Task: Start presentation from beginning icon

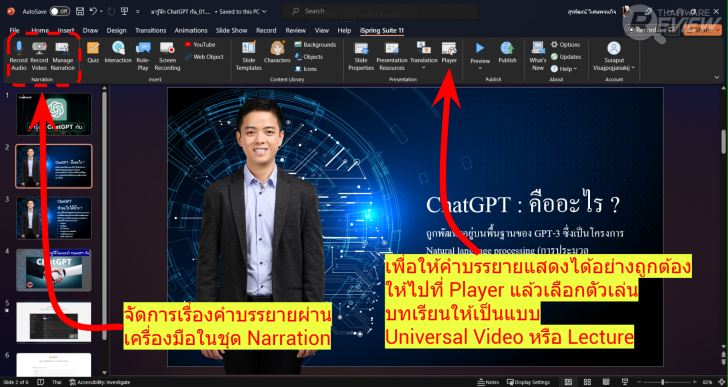Action: coord(124,11)
